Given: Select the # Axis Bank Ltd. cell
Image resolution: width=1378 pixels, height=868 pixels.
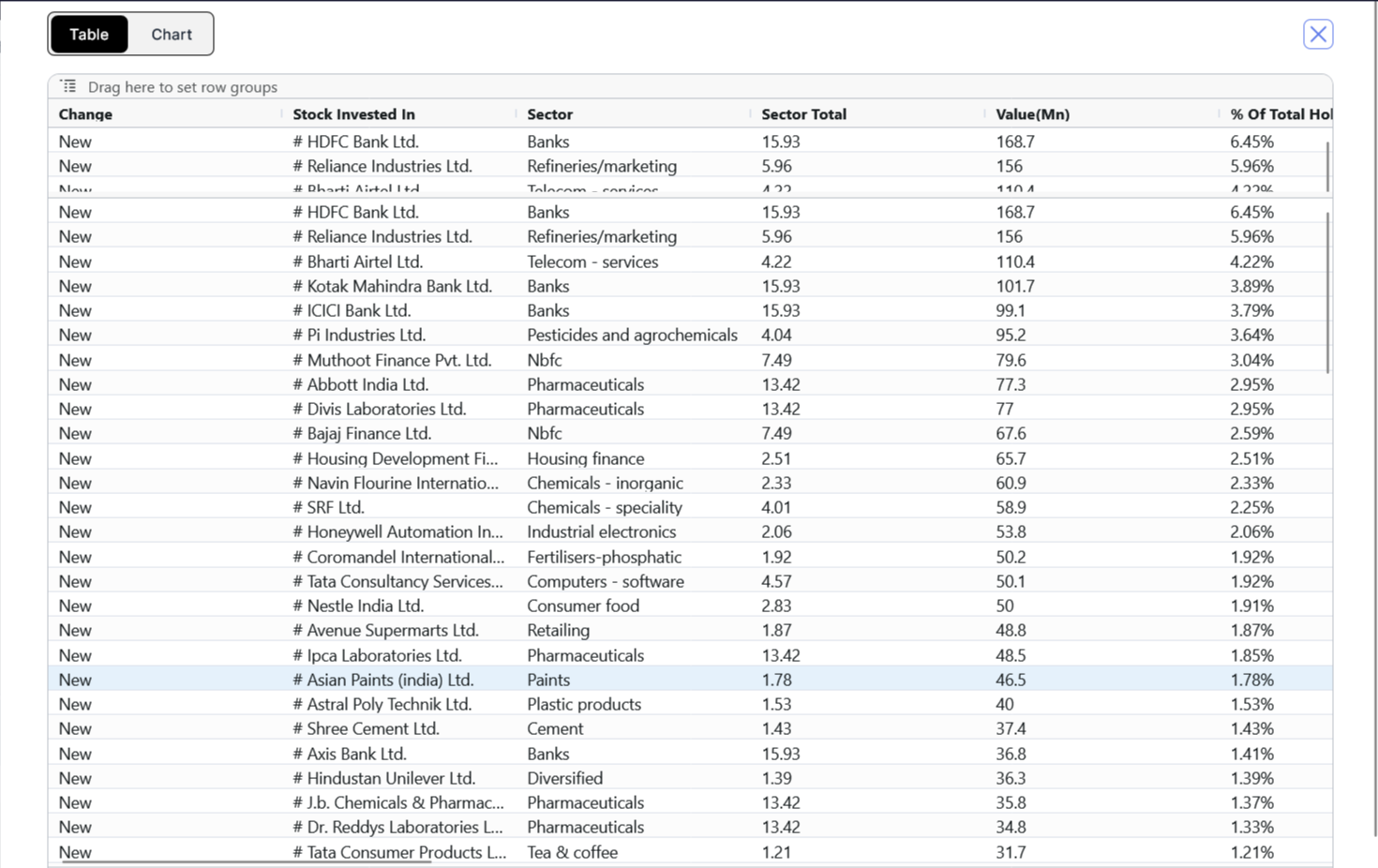Looking at the screenshot, I should pos(399,754).
